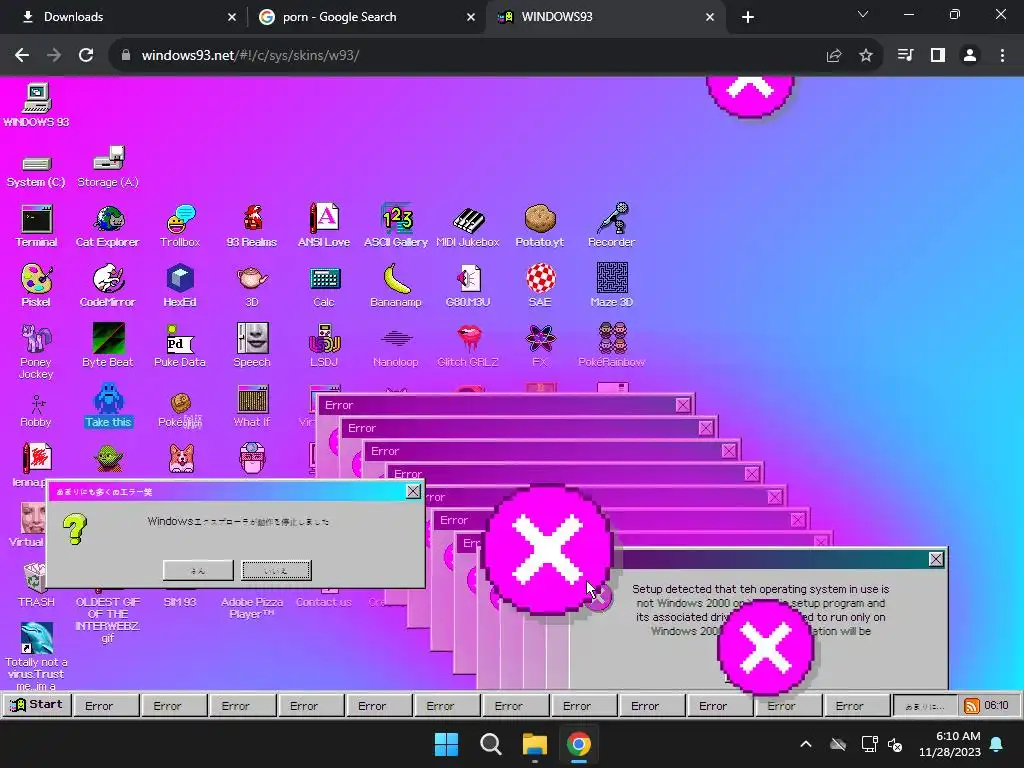Open the HexEd cube icon
Viewport: 1024px width, 768px height.
point(180,285)
